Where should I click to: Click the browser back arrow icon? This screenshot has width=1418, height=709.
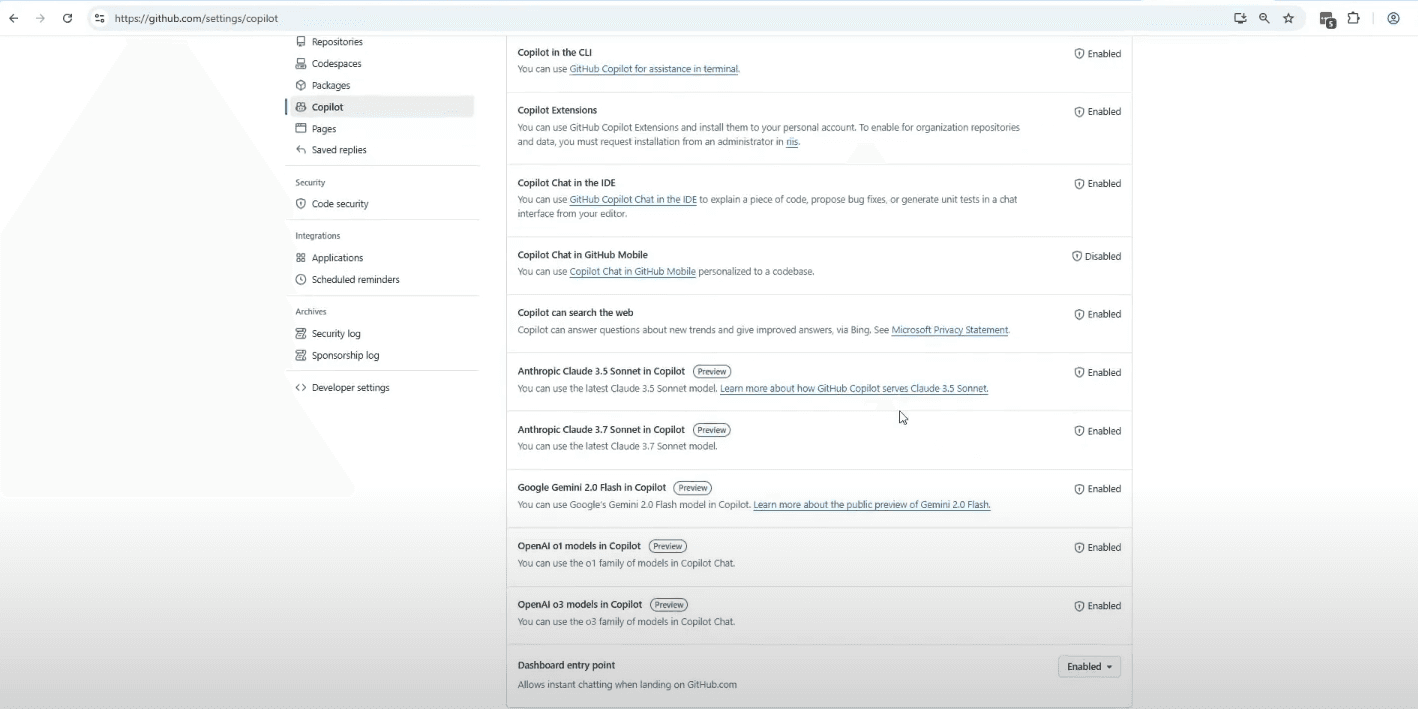point(14,18)
